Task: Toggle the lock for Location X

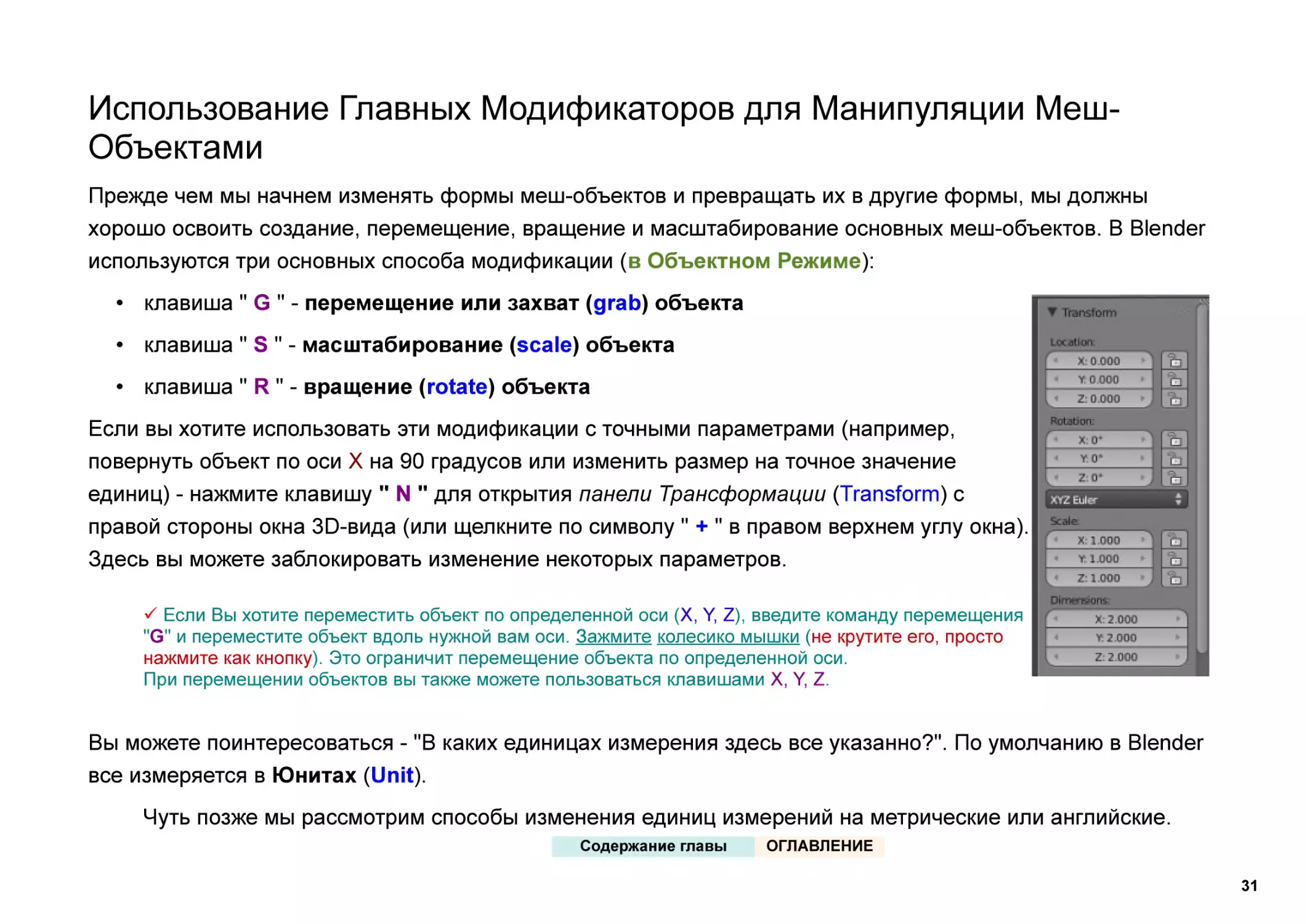Action: 1175,360
